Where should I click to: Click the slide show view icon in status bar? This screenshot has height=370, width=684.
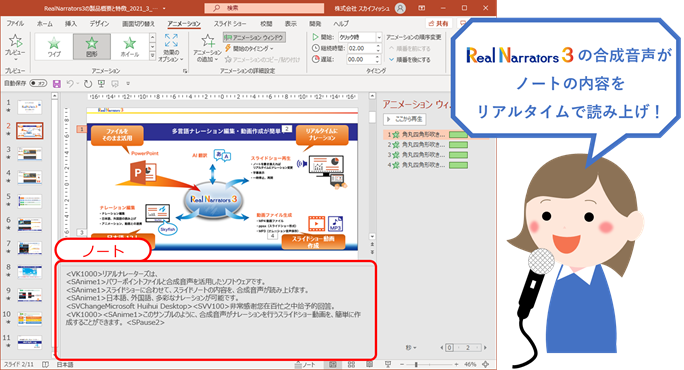click(x=388, y=364)
